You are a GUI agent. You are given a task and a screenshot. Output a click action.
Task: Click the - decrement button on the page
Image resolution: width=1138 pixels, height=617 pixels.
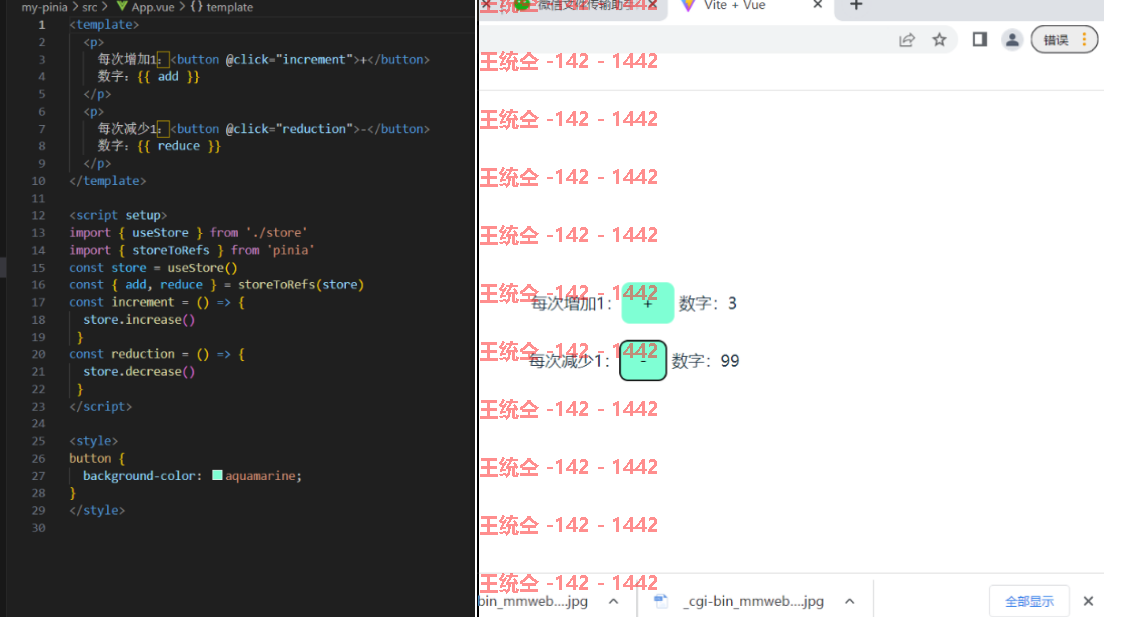643,361
